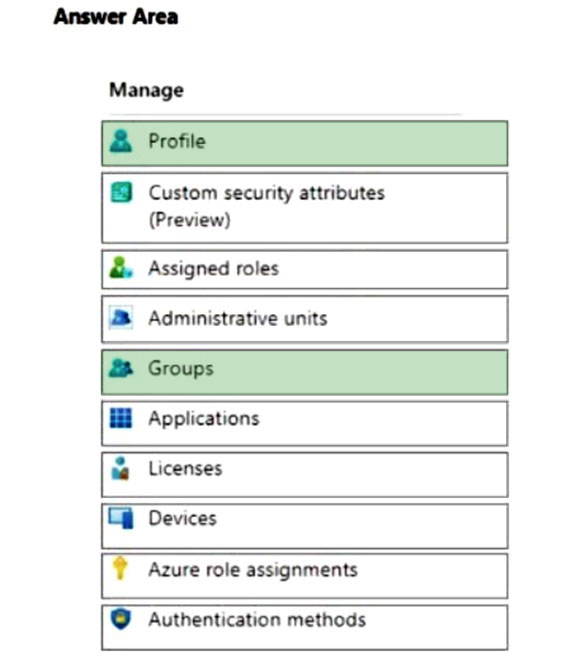Click the Administrative units icon
The width and height of the screenshot is (585, 663).
(x=121, y=318)
